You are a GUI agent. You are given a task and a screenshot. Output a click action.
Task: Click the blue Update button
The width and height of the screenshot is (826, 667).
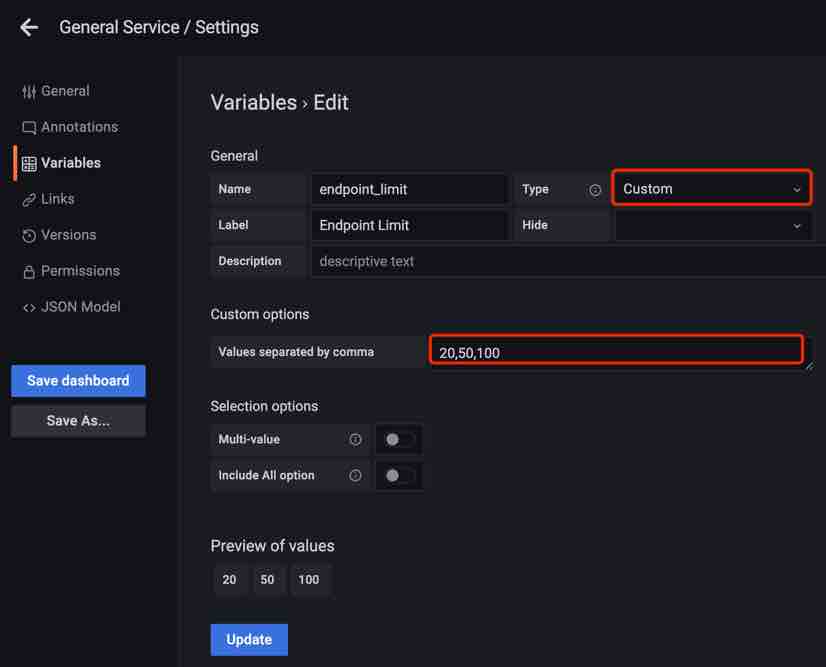tap(249, 640)
